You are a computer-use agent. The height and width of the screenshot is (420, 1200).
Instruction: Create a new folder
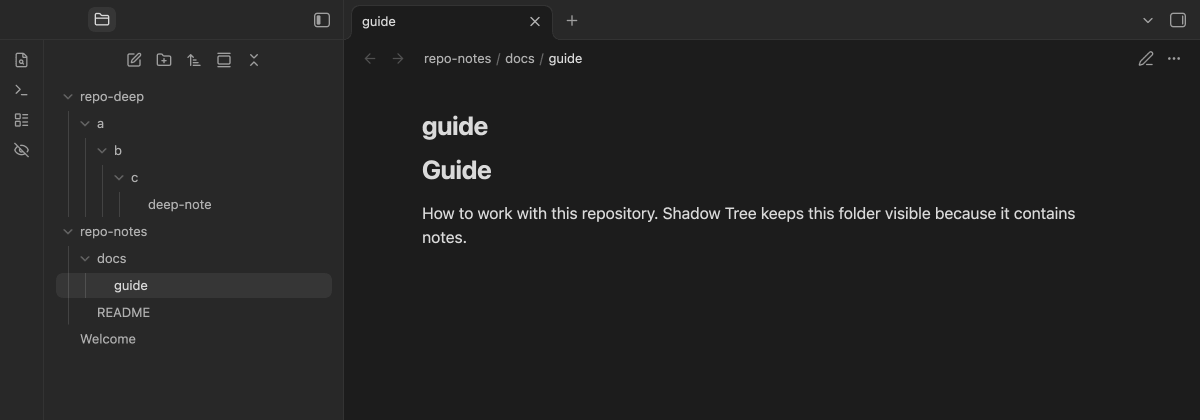(164, 60)
